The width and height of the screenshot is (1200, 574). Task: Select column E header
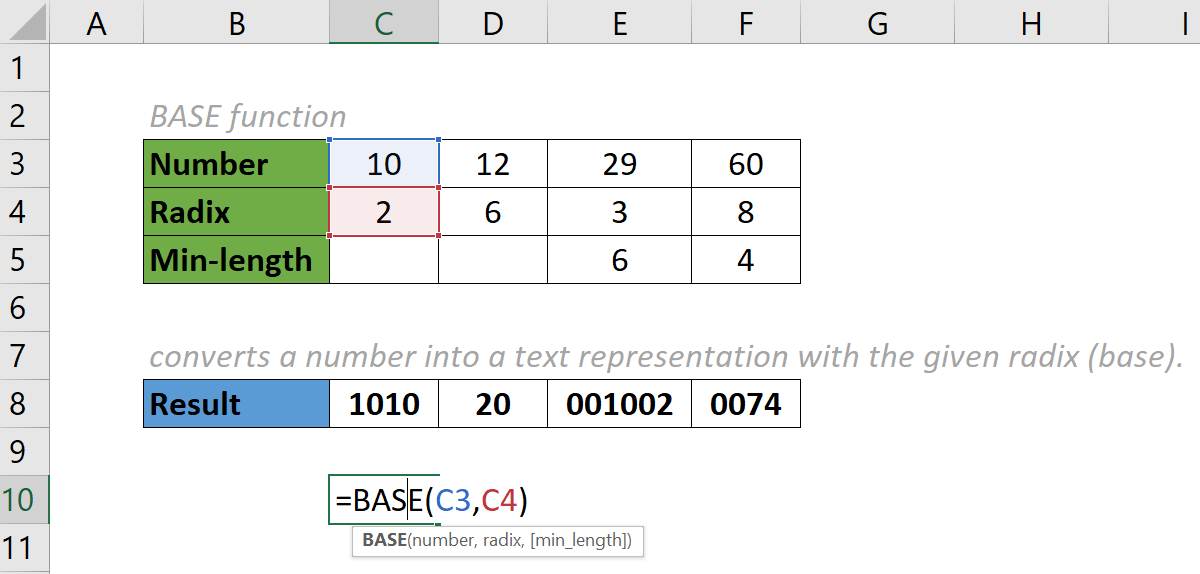pos(620,23)
